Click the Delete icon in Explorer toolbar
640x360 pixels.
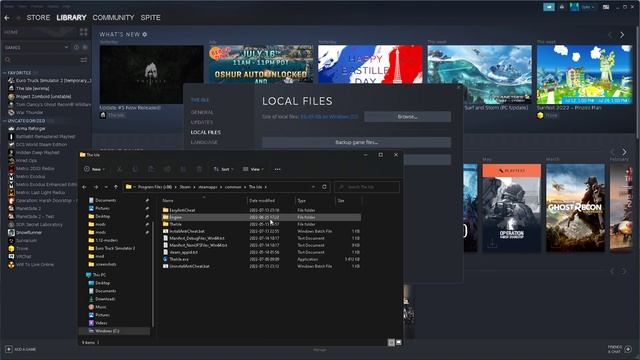point(199,169)
